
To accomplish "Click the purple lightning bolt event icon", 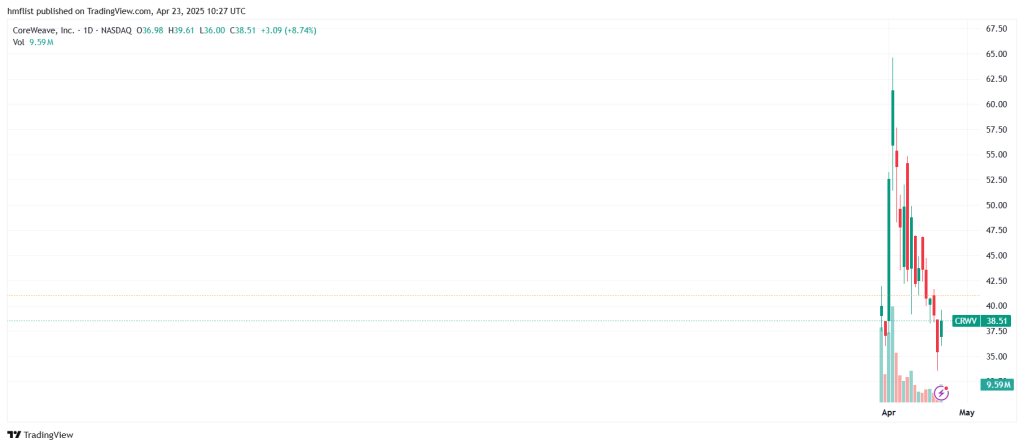I will (x=940, y=394).
